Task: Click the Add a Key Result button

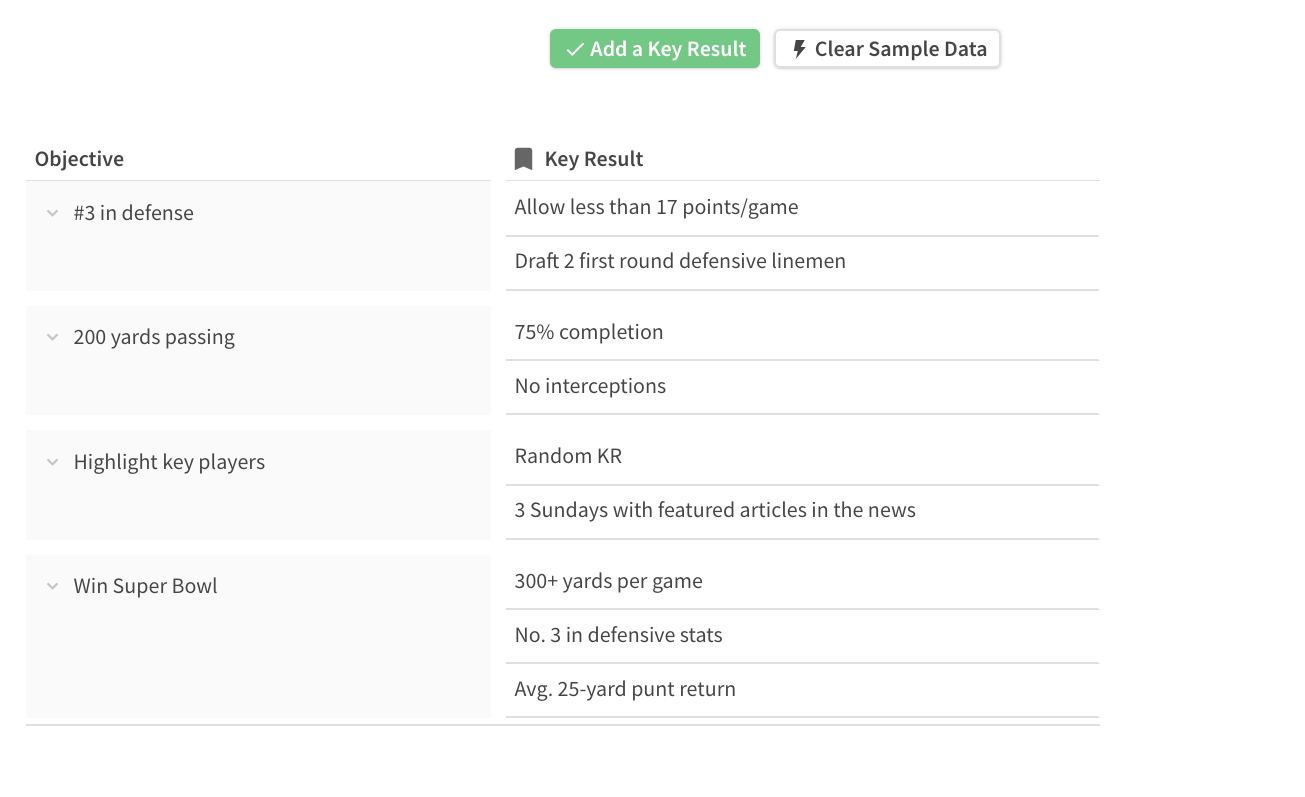Action: [655, 49]
